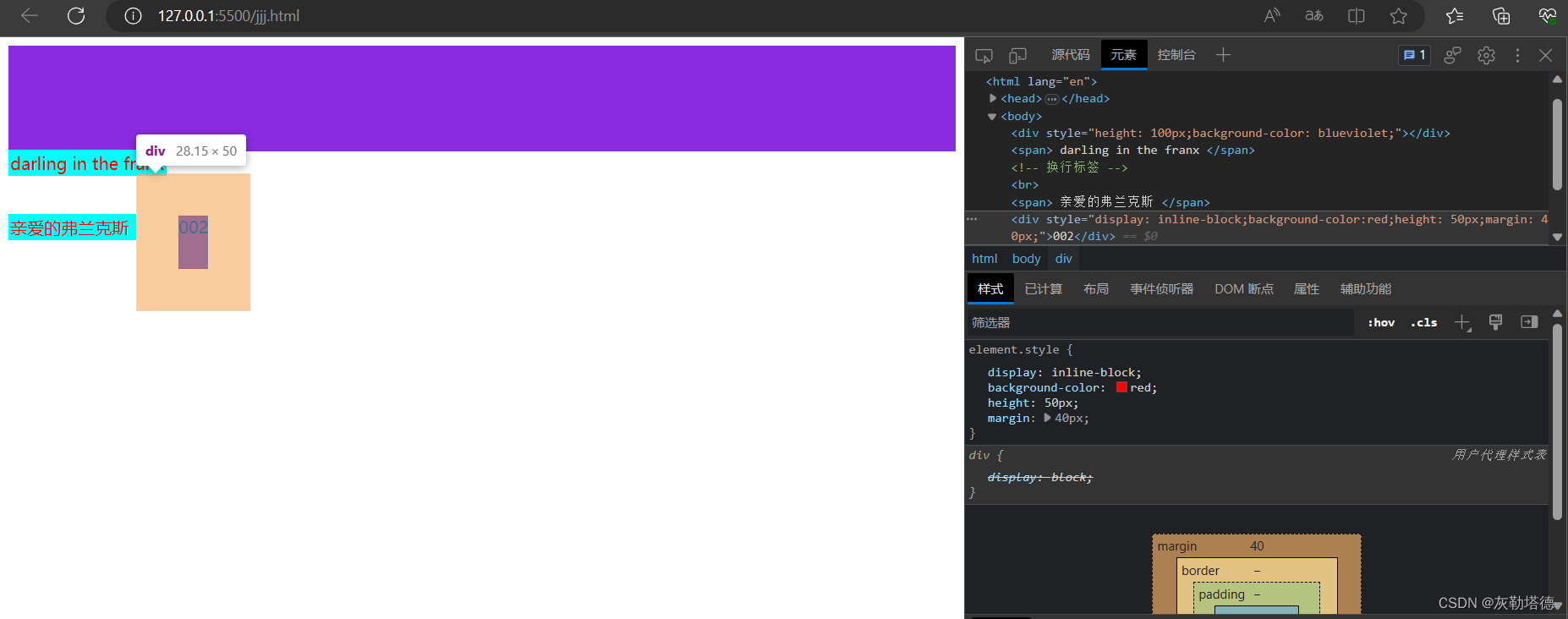Image resolution: width=1568 pixels, height=619 pixels.
Task: Open DevTools feedback/activity icon
Action: 1452,55
